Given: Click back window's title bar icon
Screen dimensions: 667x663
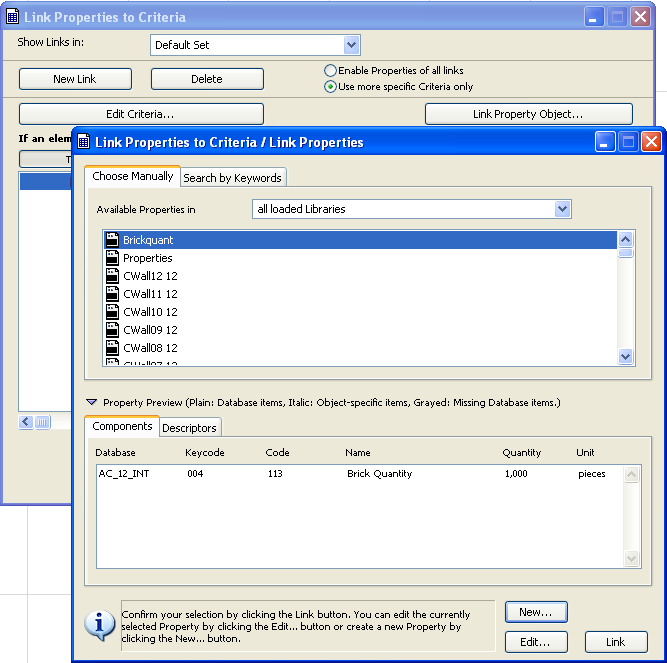Looking at the screenshot, I should click(x=13, y=17).
